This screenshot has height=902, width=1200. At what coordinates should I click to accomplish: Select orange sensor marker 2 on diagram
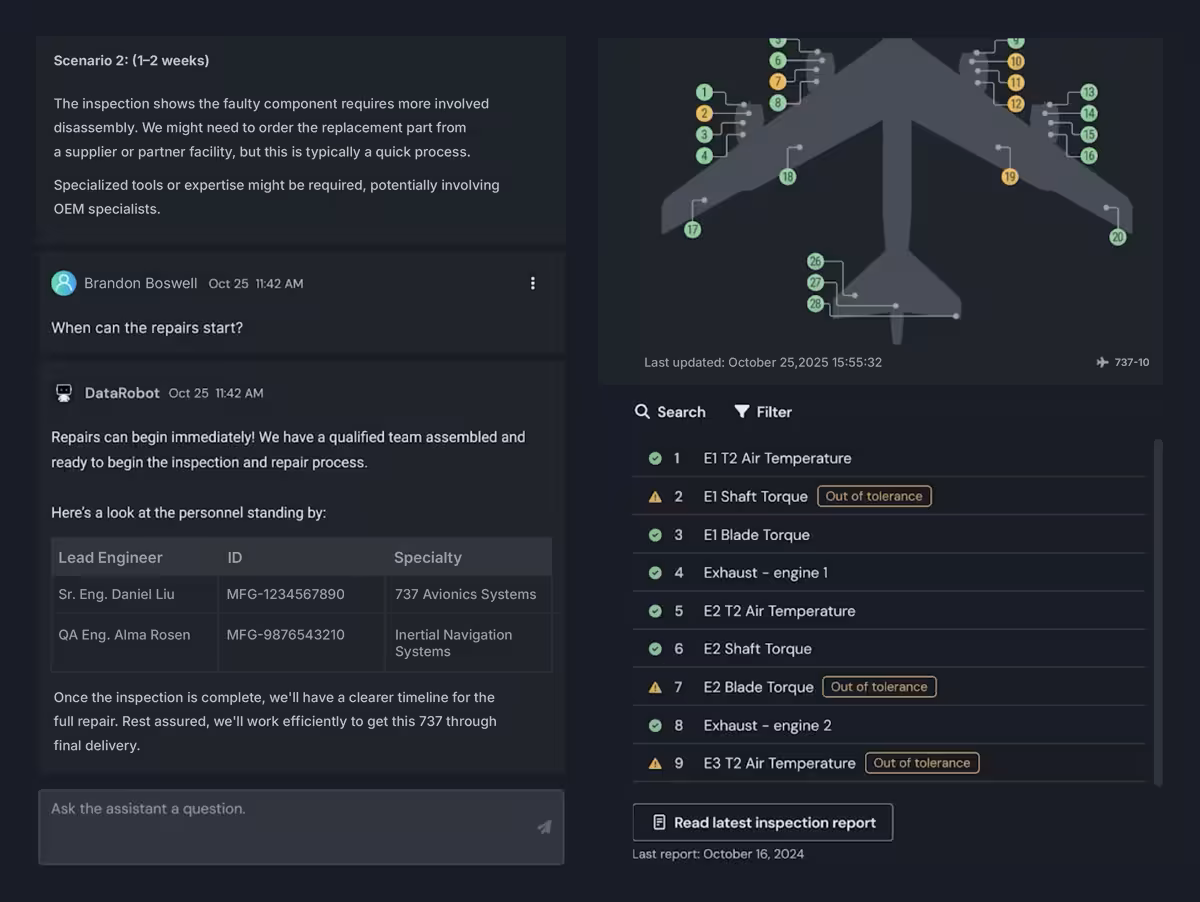[x=704, y=113]
